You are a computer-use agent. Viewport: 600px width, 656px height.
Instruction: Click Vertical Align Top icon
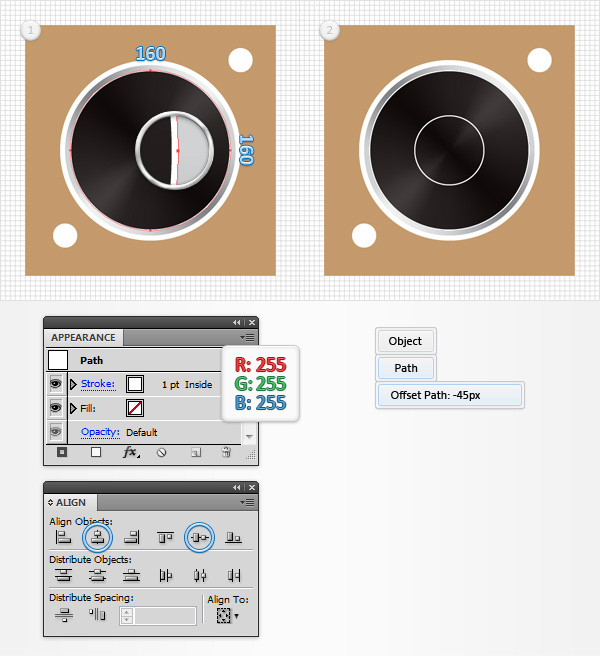pos(165,537)
